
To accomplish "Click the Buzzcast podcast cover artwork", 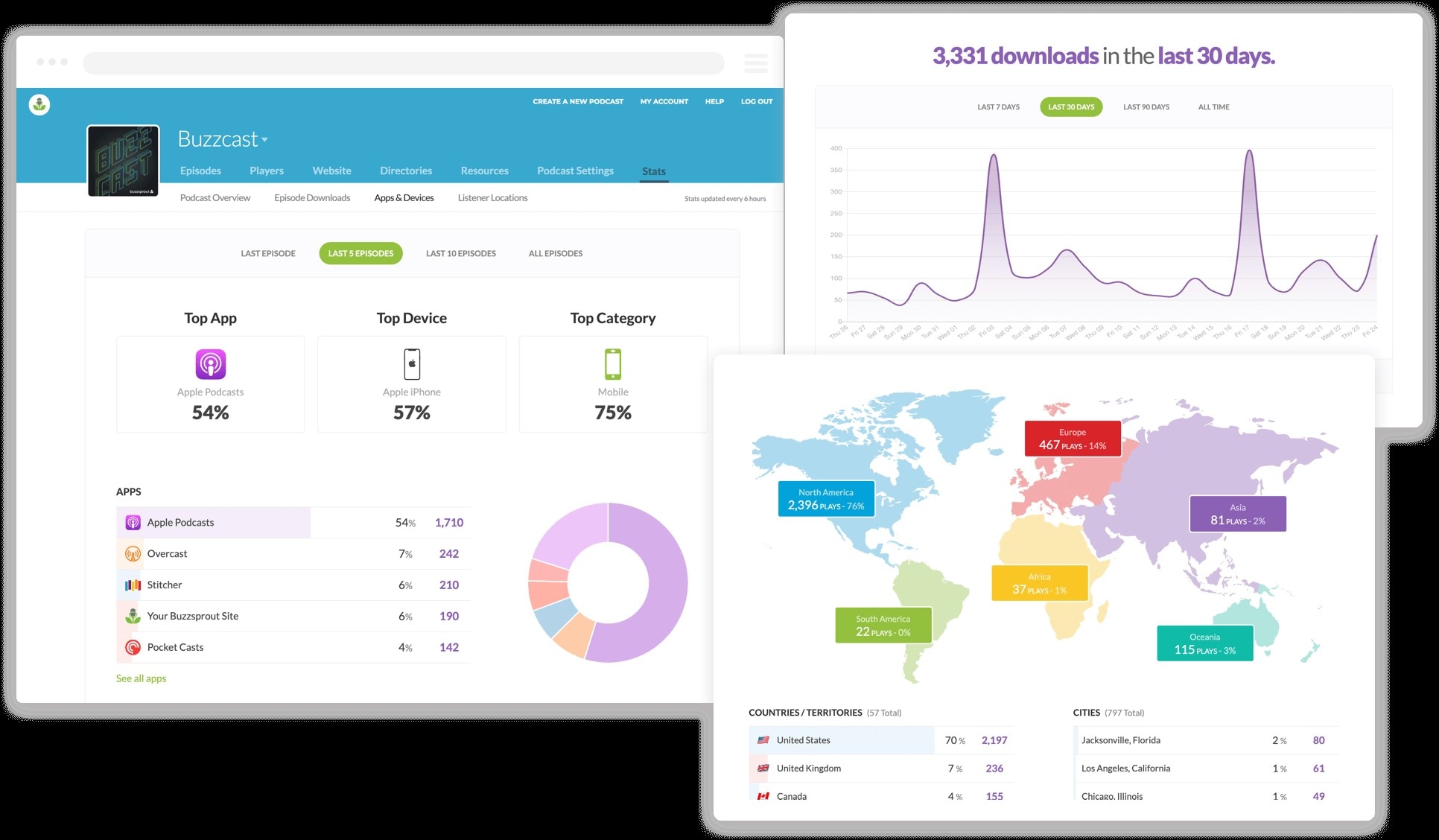I will (x=124, y=161).
